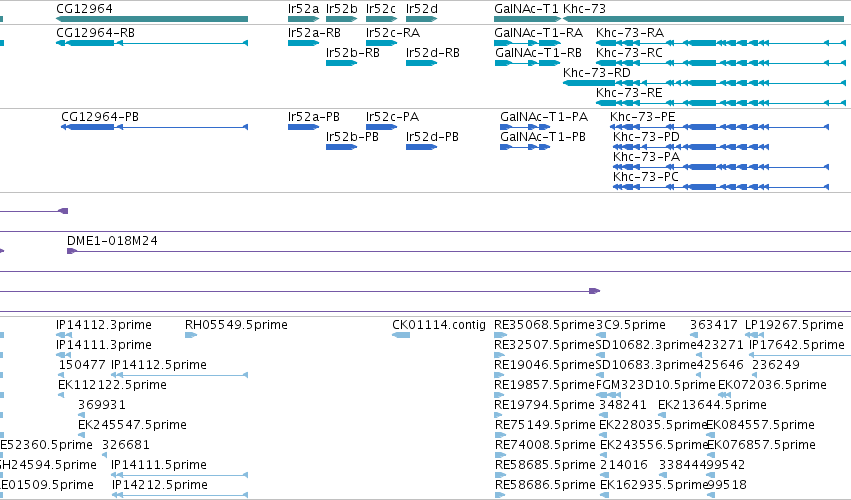Click the Ir52a gene label
This screenshot has height=500, width=851.
tap(303, 9)
